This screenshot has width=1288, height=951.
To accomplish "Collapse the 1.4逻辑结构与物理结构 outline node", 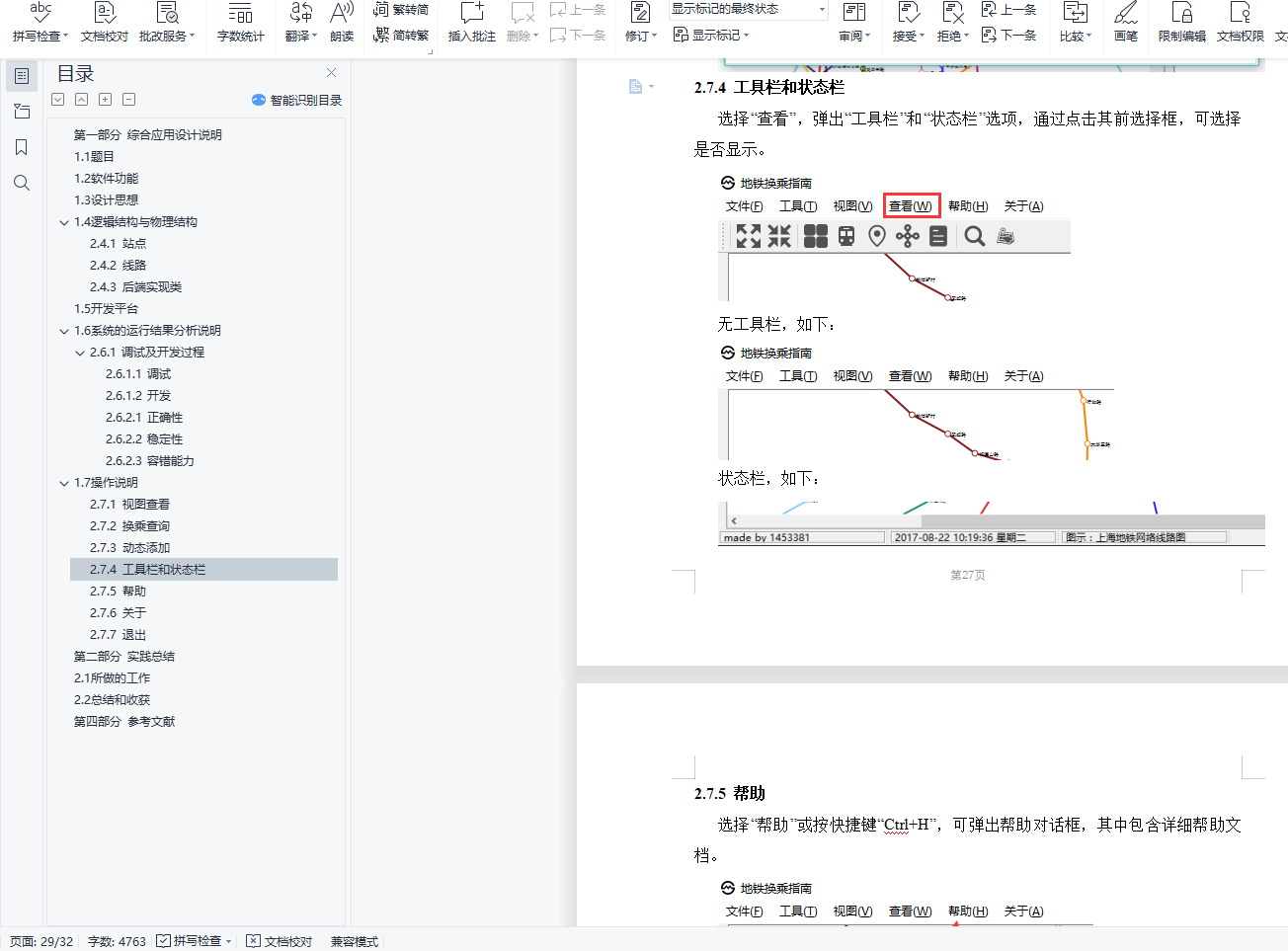I will tap(64, 222).
